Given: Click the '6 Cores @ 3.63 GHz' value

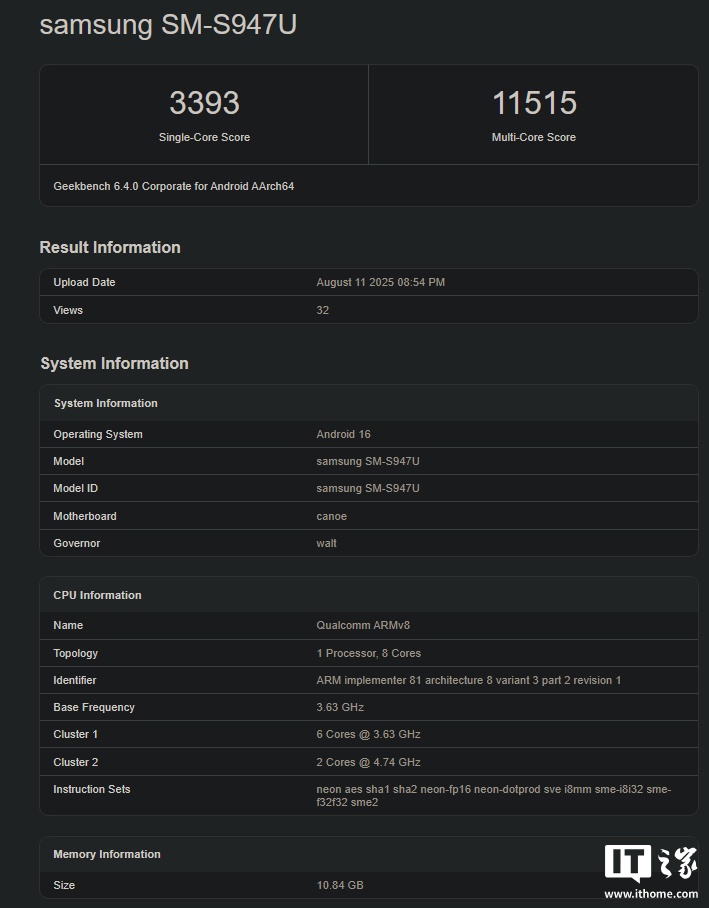Looking at the screenshot, I should pyautogui.click(x=368, y=734).
